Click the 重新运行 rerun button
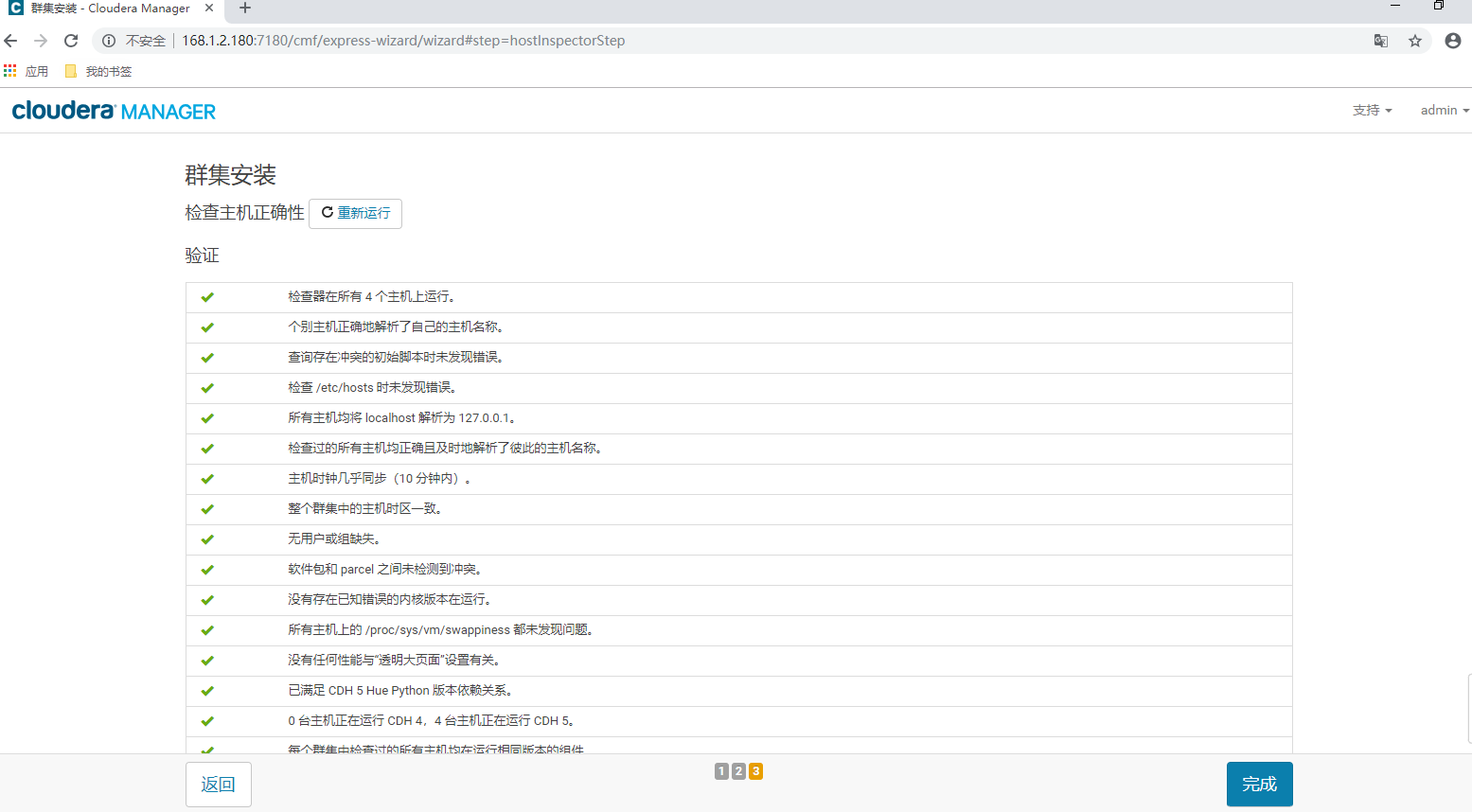This screenshot has height=812, width=1472. point(356,213)
